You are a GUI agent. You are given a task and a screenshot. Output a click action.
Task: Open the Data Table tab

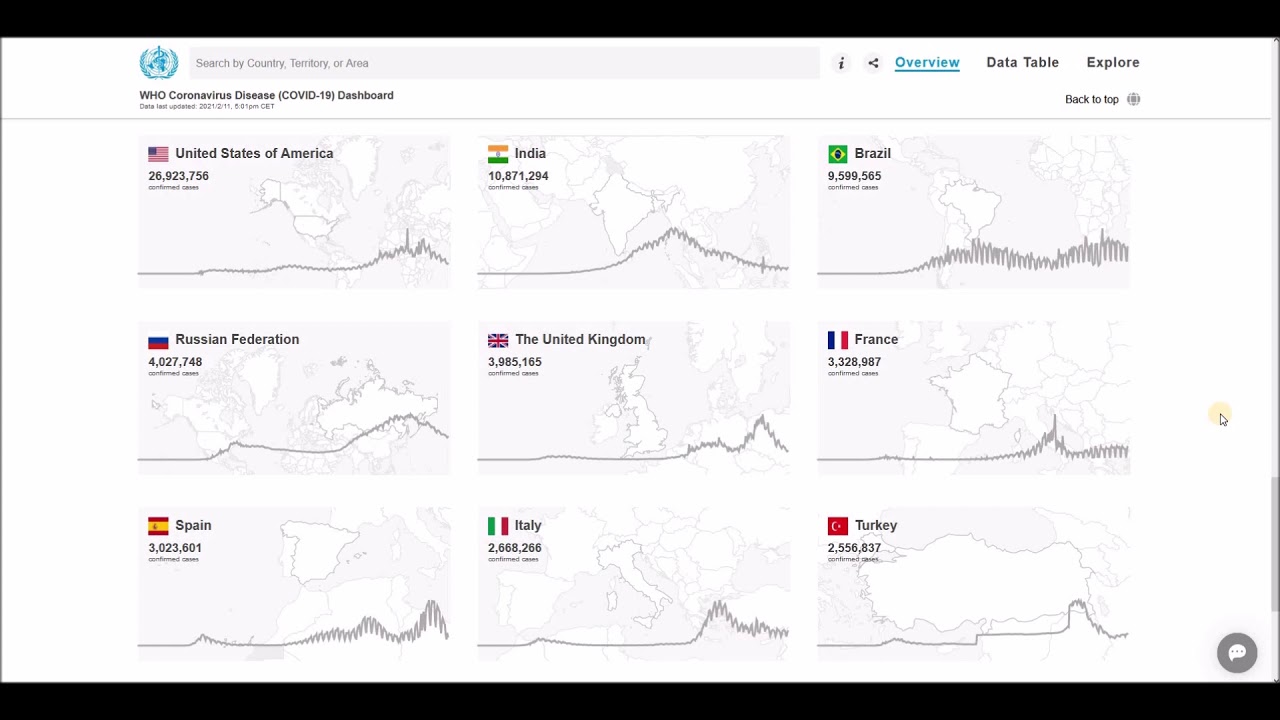point(1022,62)
